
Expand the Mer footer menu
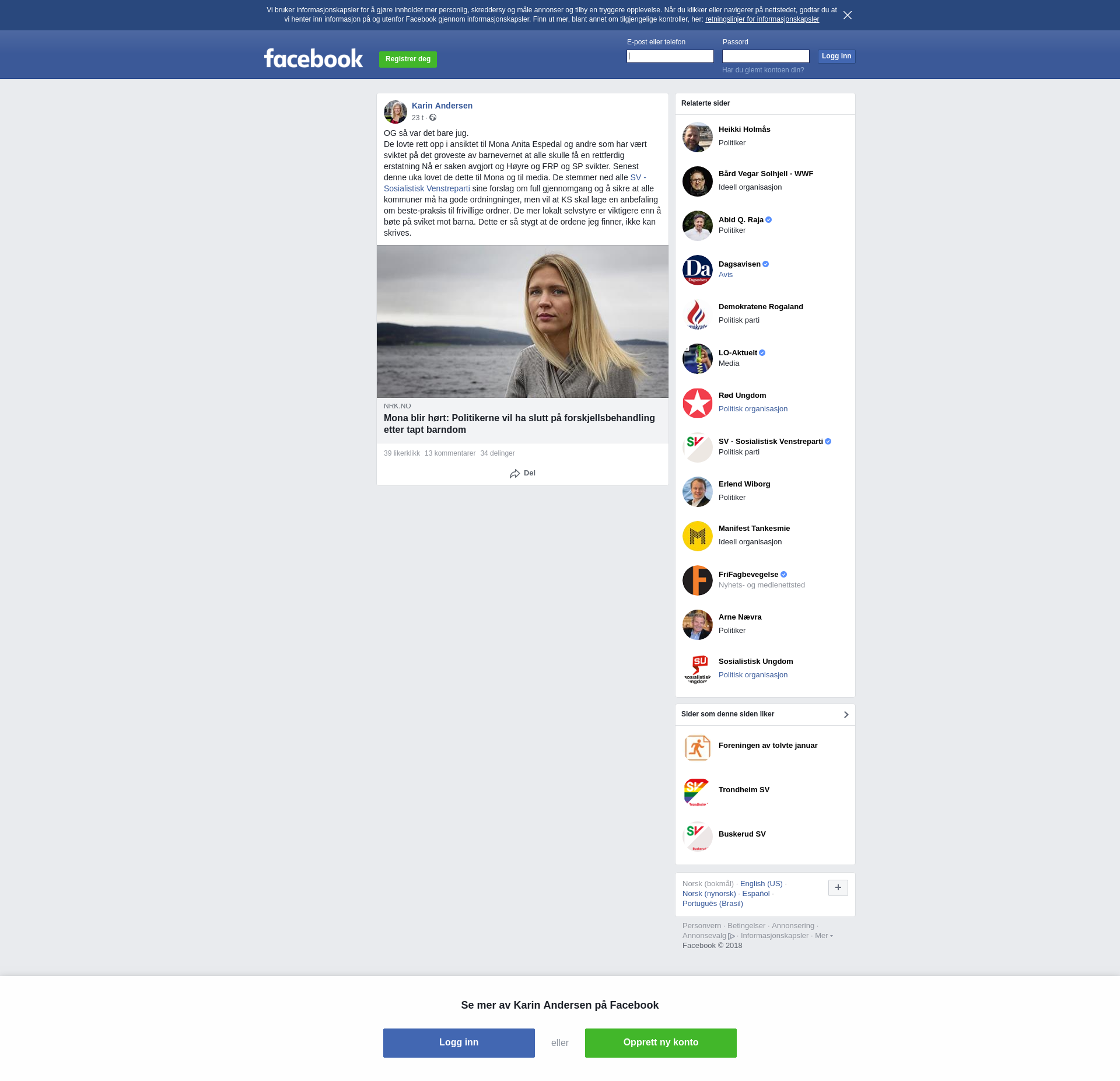(x=823, y=936)
